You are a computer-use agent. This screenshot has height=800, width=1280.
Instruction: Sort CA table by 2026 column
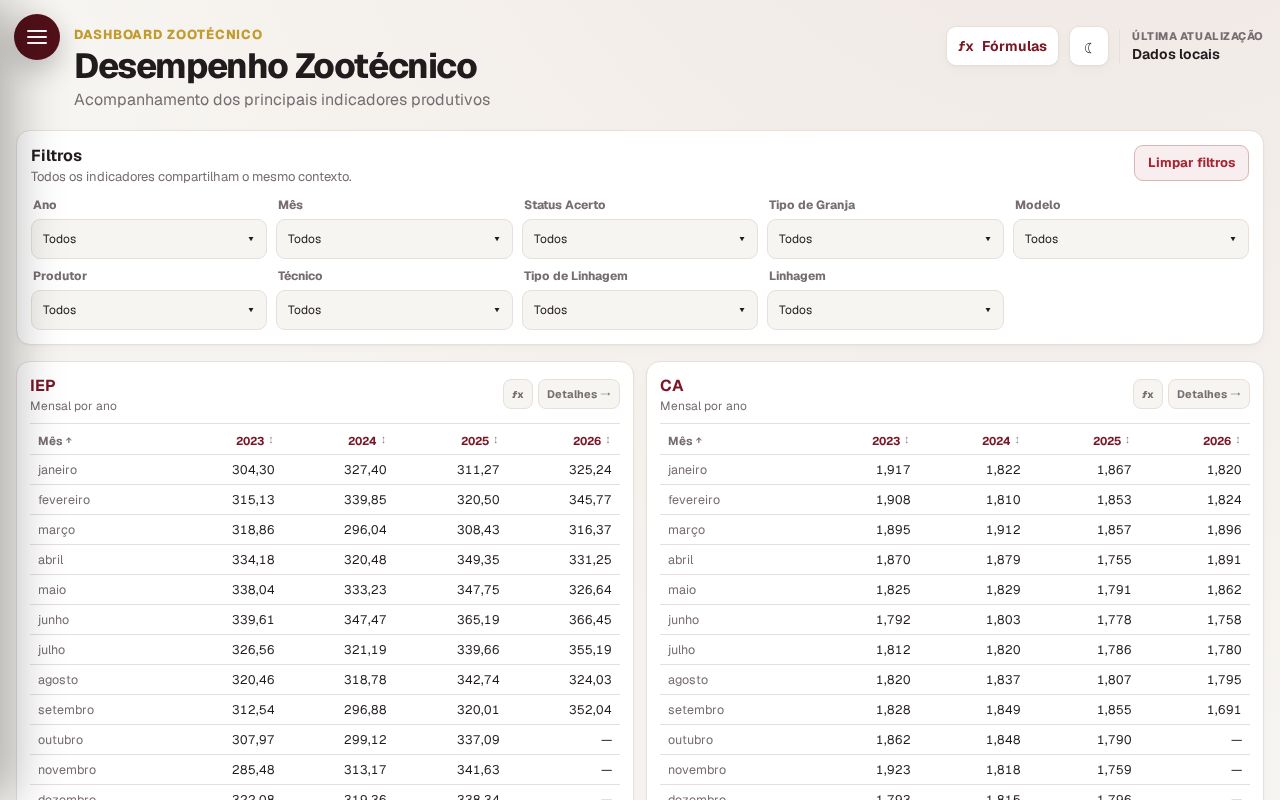(1222, 441)
